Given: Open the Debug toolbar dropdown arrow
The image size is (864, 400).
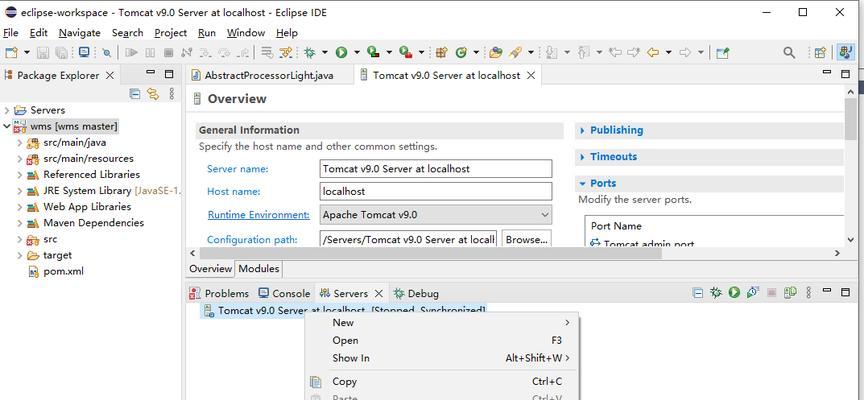Looking at the screenshot, I should (x=325, y=52).
